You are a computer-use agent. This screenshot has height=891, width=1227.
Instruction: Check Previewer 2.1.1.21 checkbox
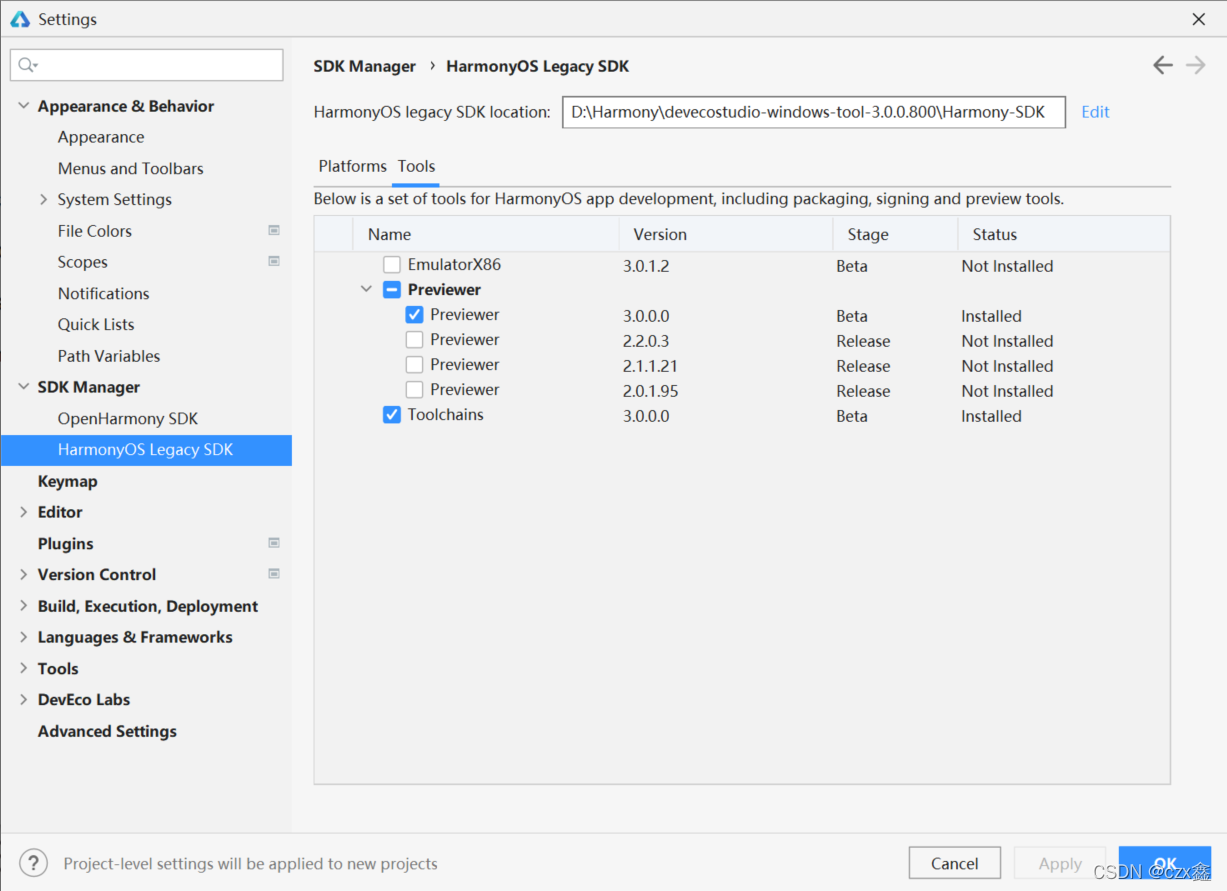pyautogui.click(x=415, y=365)
